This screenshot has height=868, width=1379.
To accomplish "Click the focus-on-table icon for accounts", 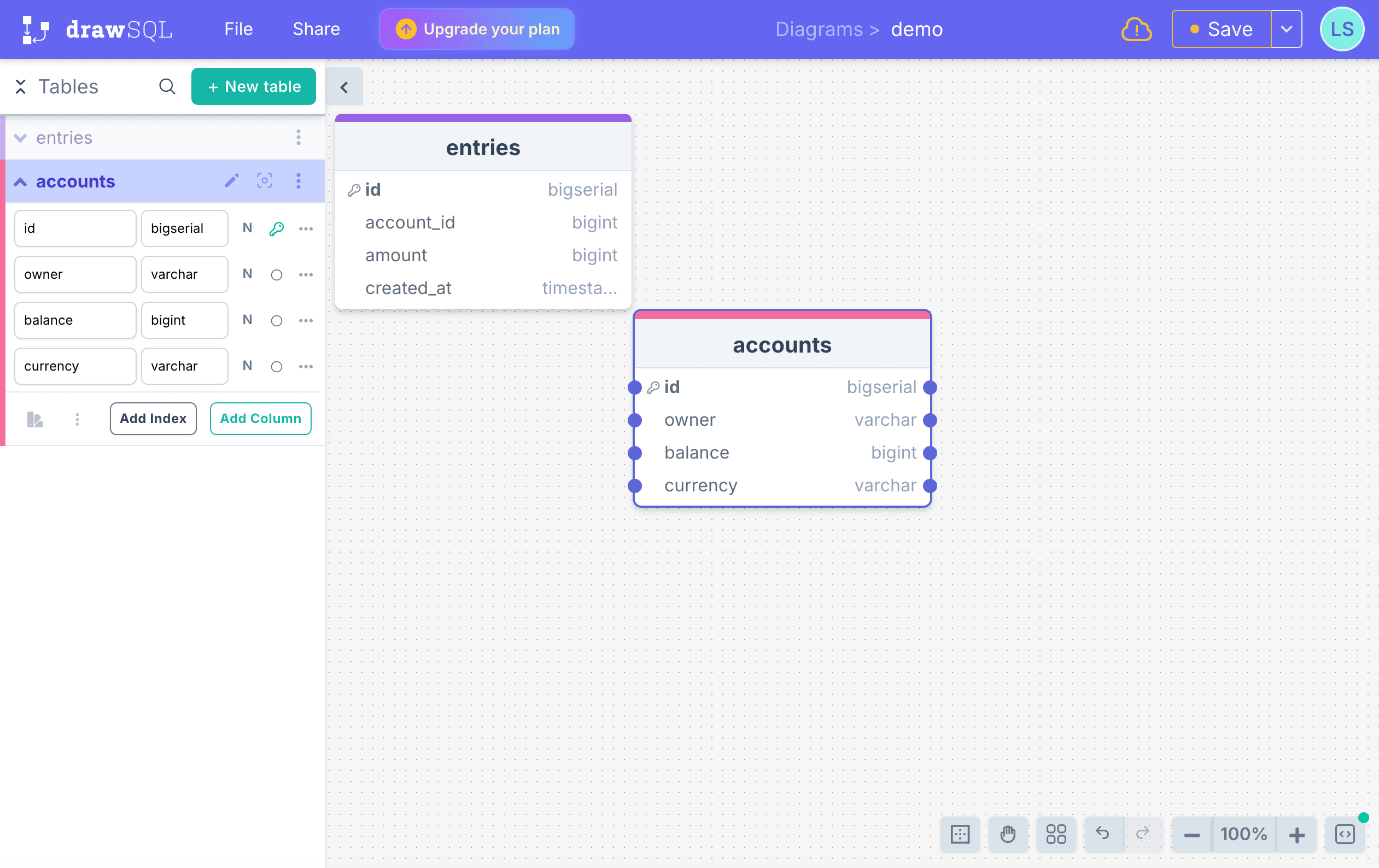I will 264,181.
